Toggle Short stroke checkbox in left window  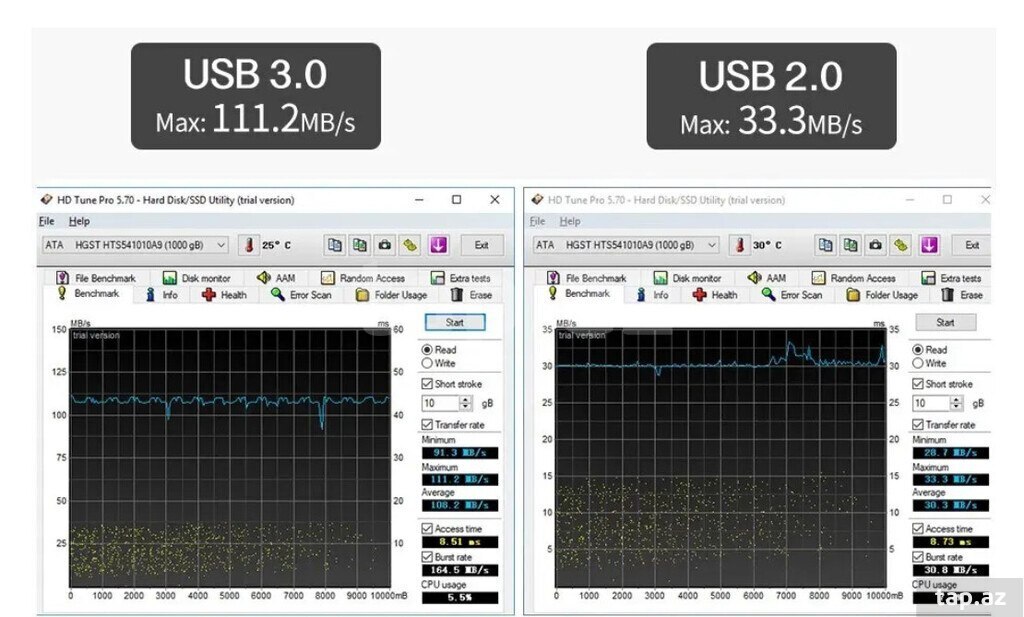pos(427,383)
